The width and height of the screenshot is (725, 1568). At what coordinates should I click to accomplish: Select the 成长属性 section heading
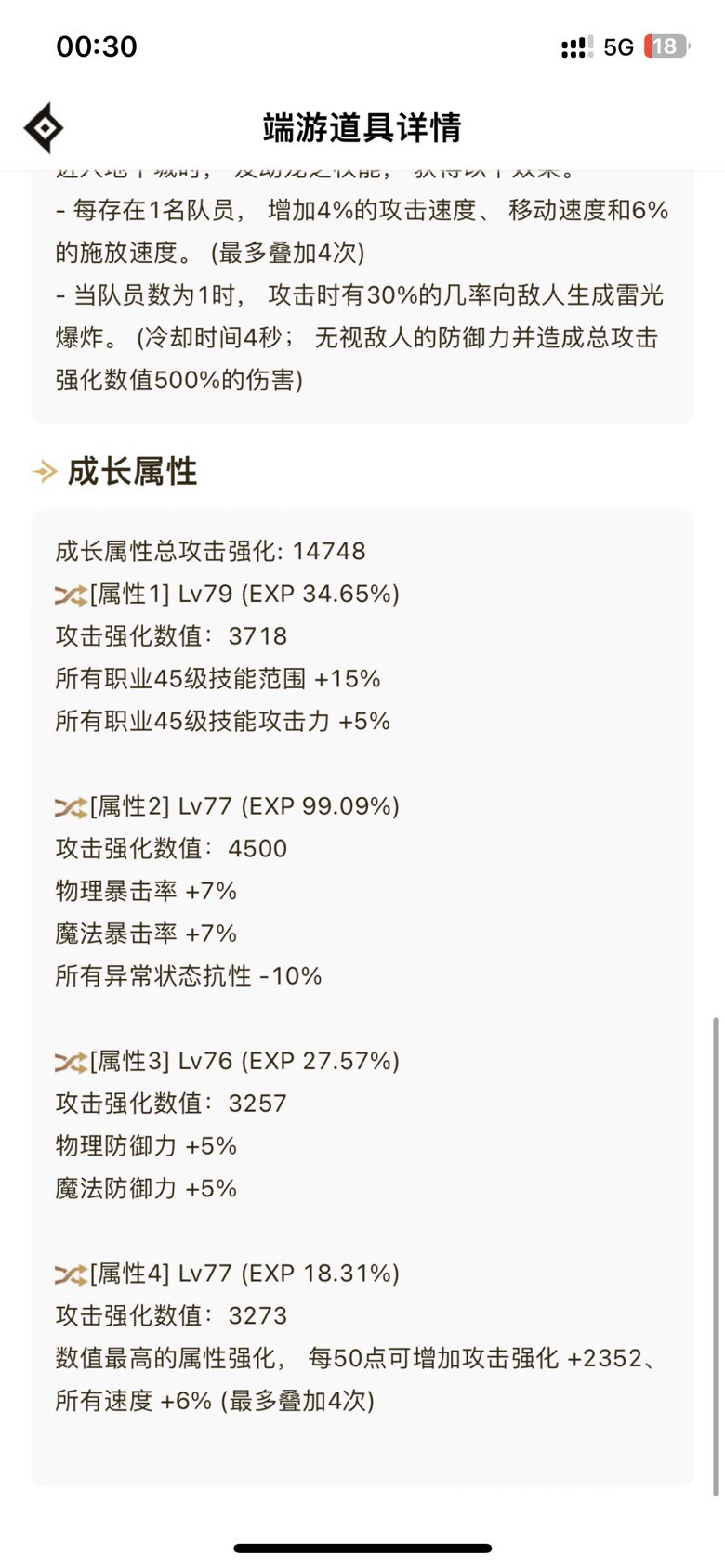[x=132, y=472]
